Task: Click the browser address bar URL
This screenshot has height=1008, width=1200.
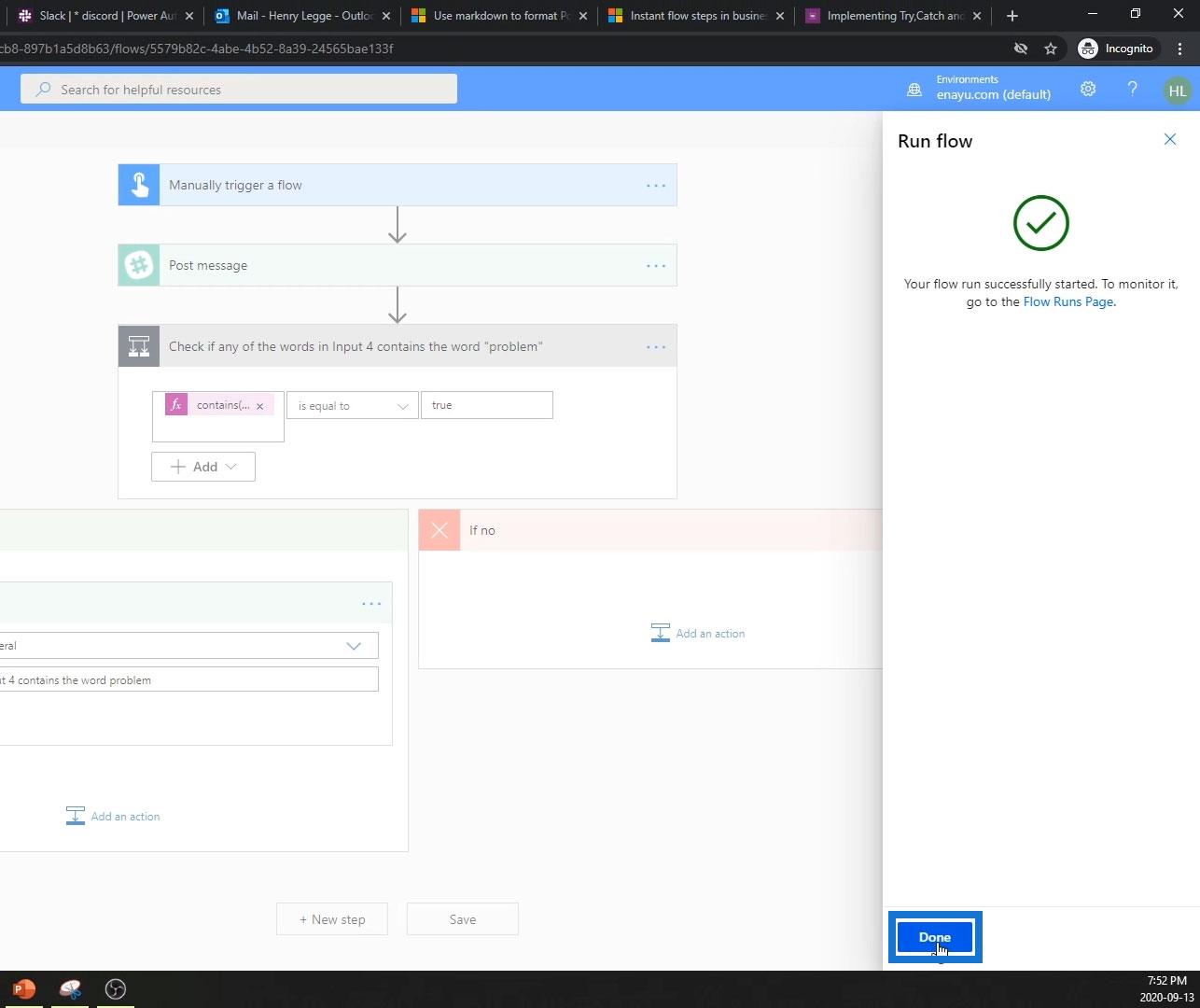Action: pyautogui.click(x=197, y=49)
